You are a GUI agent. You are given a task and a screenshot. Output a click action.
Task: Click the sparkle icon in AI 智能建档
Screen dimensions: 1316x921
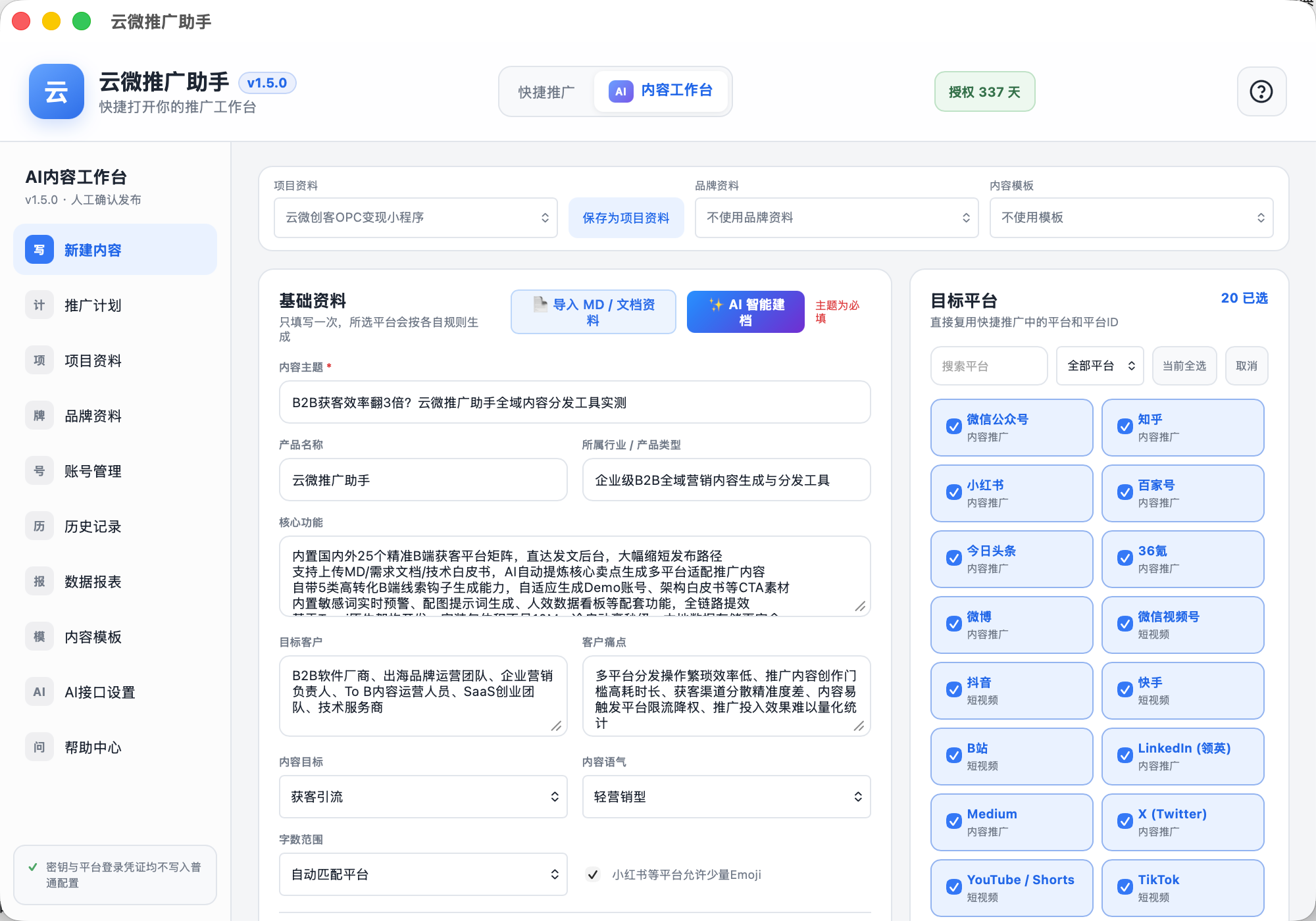tap(715, 305)
